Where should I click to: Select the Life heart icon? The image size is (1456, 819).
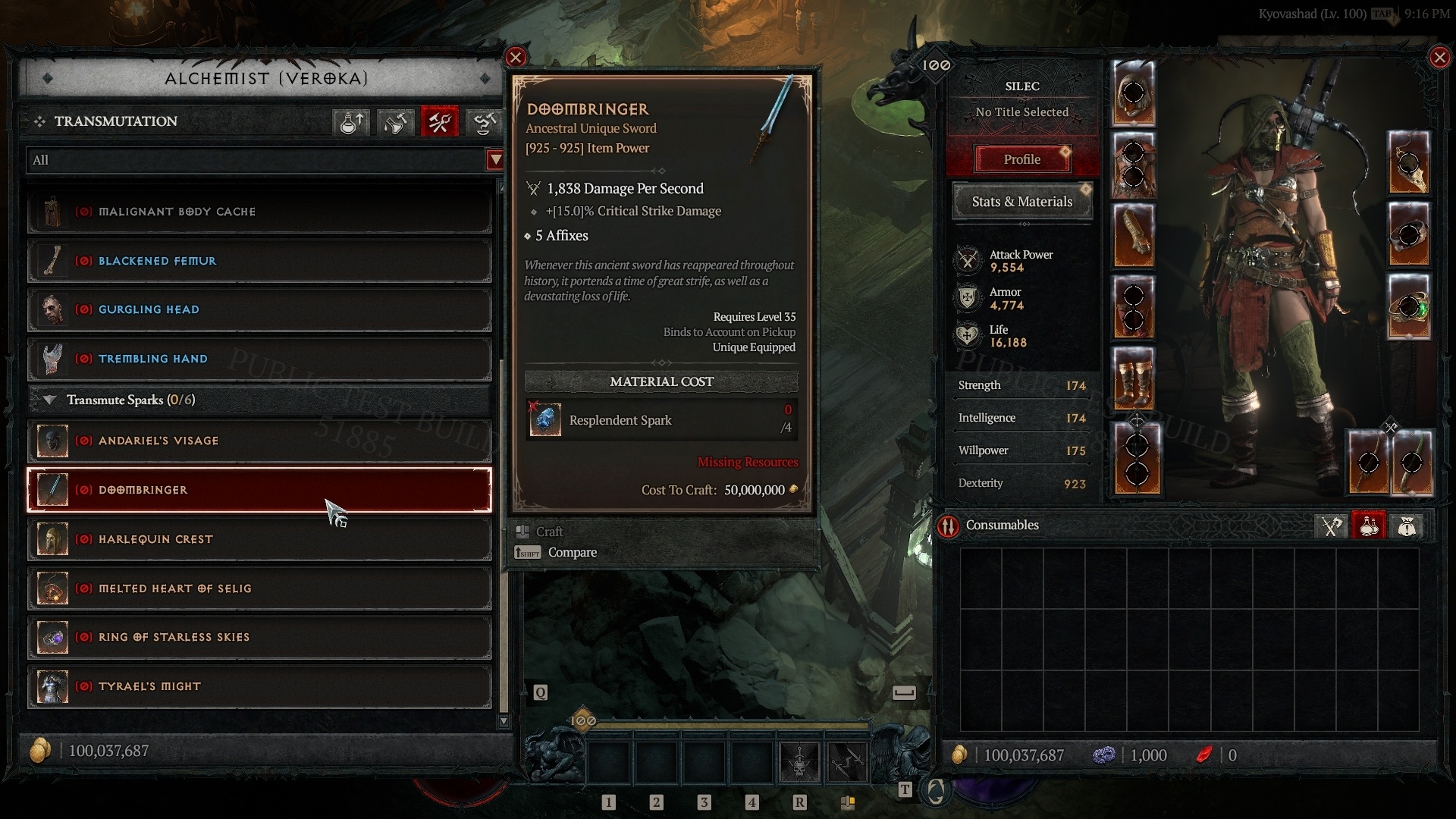tap(967, 335)
